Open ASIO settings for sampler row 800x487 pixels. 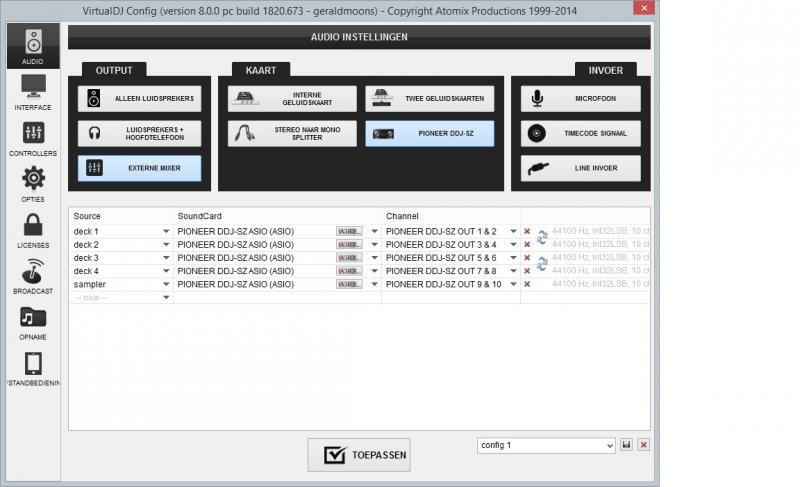tap(349, 285)
